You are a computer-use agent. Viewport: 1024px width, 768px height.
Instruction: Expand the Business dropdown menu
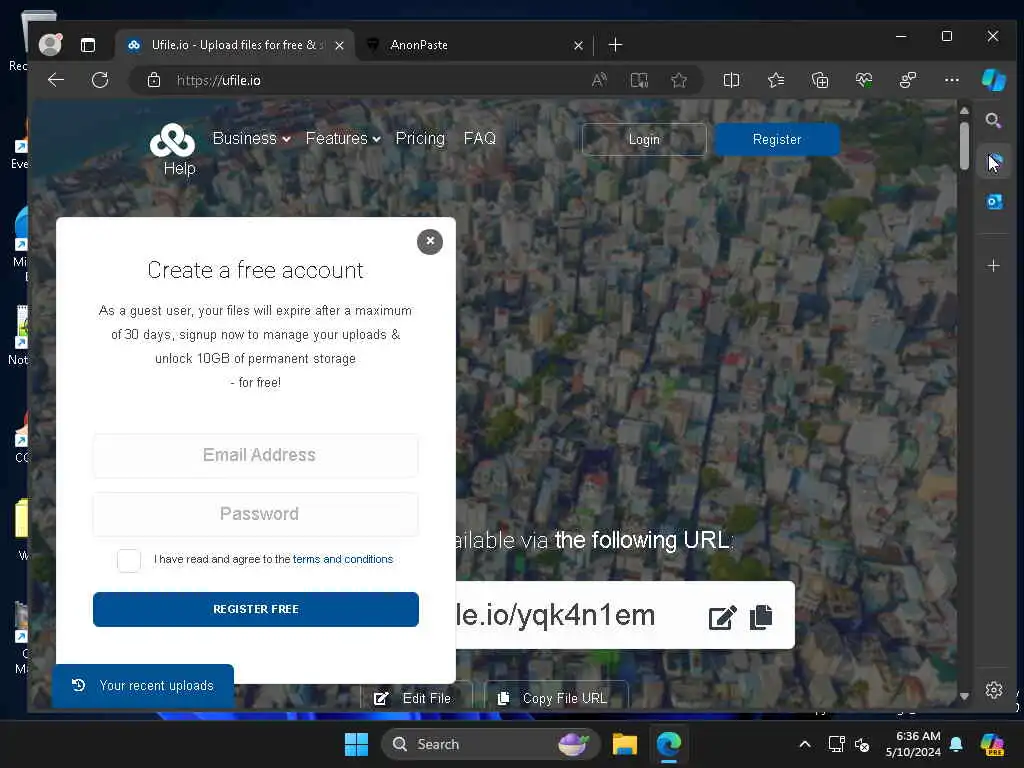(251, 138)
